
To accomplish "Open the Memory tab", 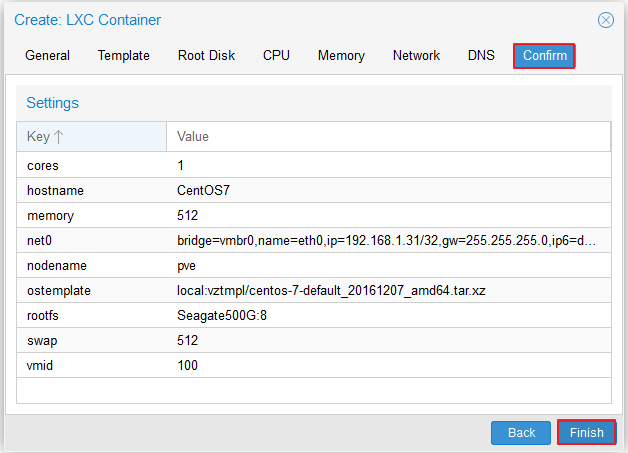I will click(x=341, y=56).
